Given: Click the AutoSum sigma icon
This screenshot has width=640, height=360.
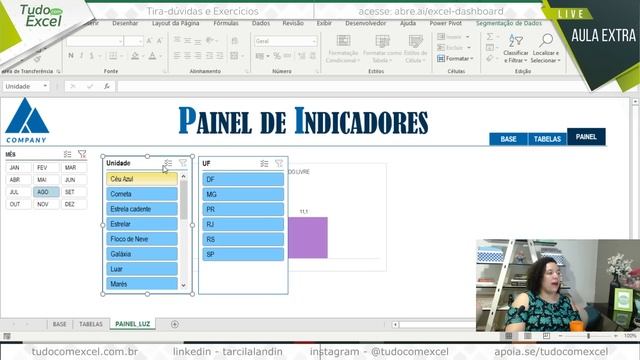Looking at the screenshot, I should pyautogui.click(x=490, y=37).
